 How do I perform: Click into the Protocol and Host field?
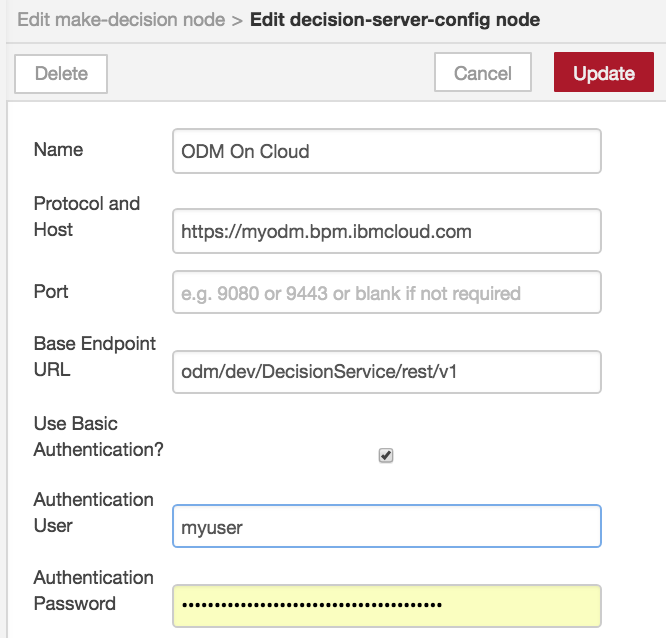pyautogui.click(x=387, y=231)
